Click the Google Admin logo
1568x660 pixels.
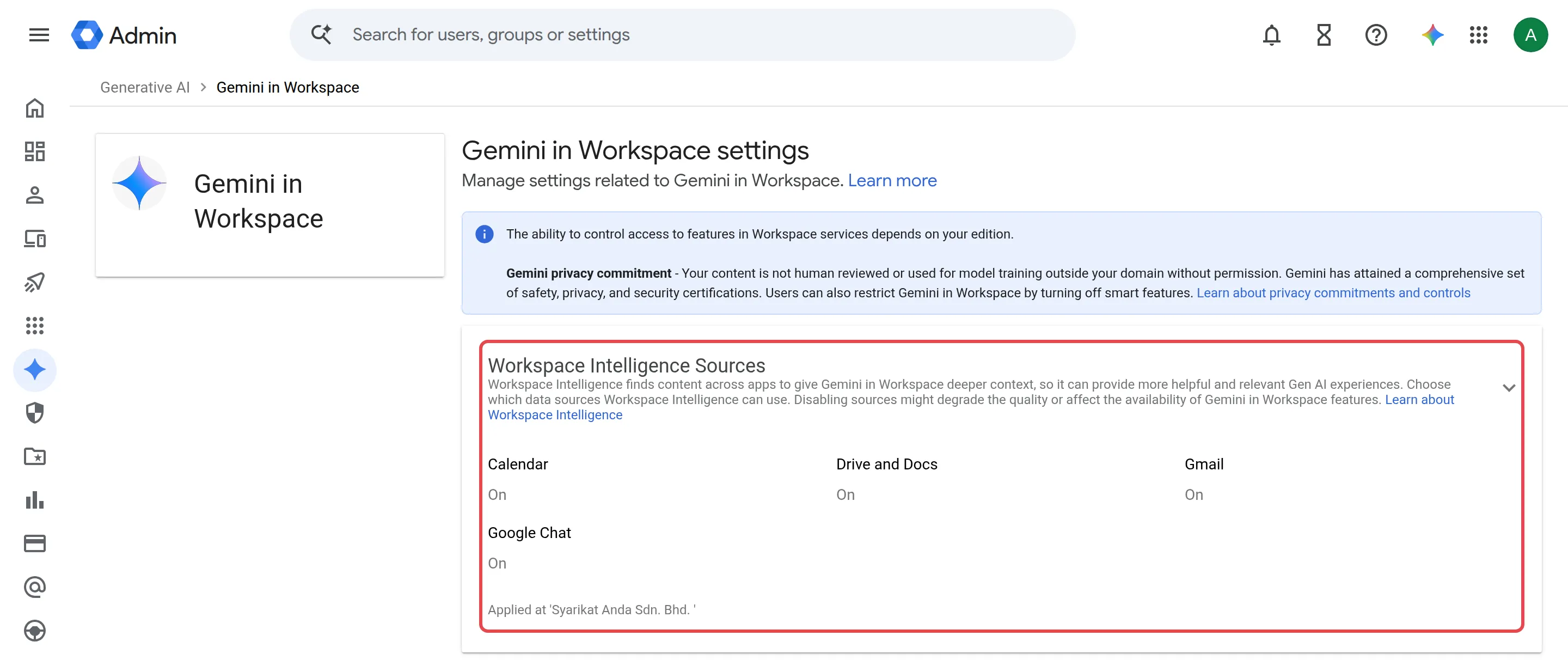124,35
